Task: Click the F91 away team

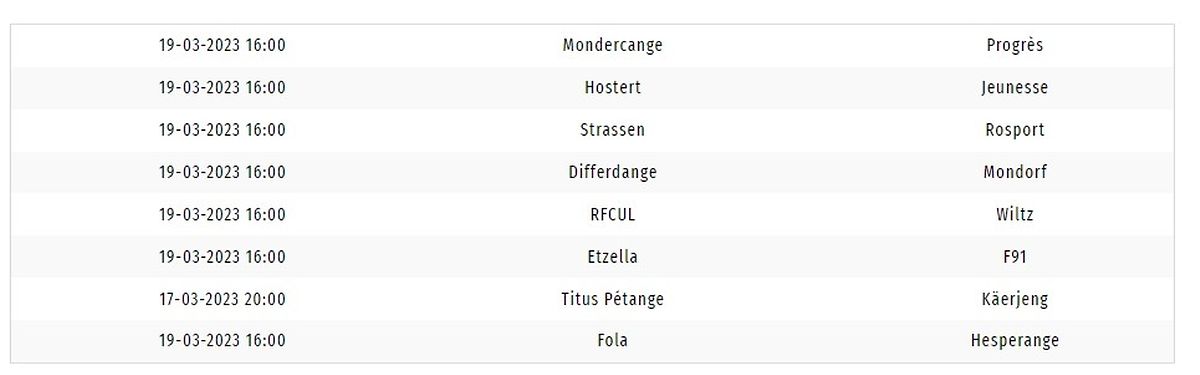Action: [x=1014, y=257]
